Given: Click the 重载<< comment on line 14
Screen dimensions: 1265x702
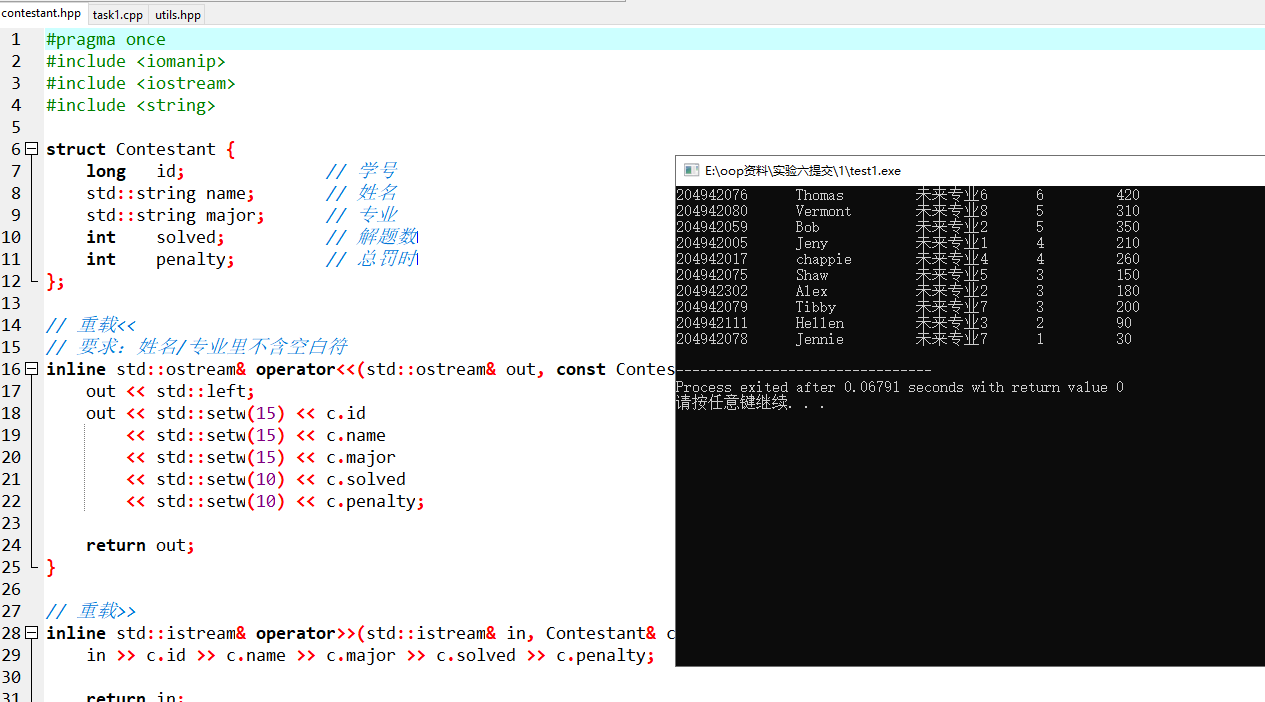Looking at the screenshot, I should pyautogui.click(x=91, y=324).
